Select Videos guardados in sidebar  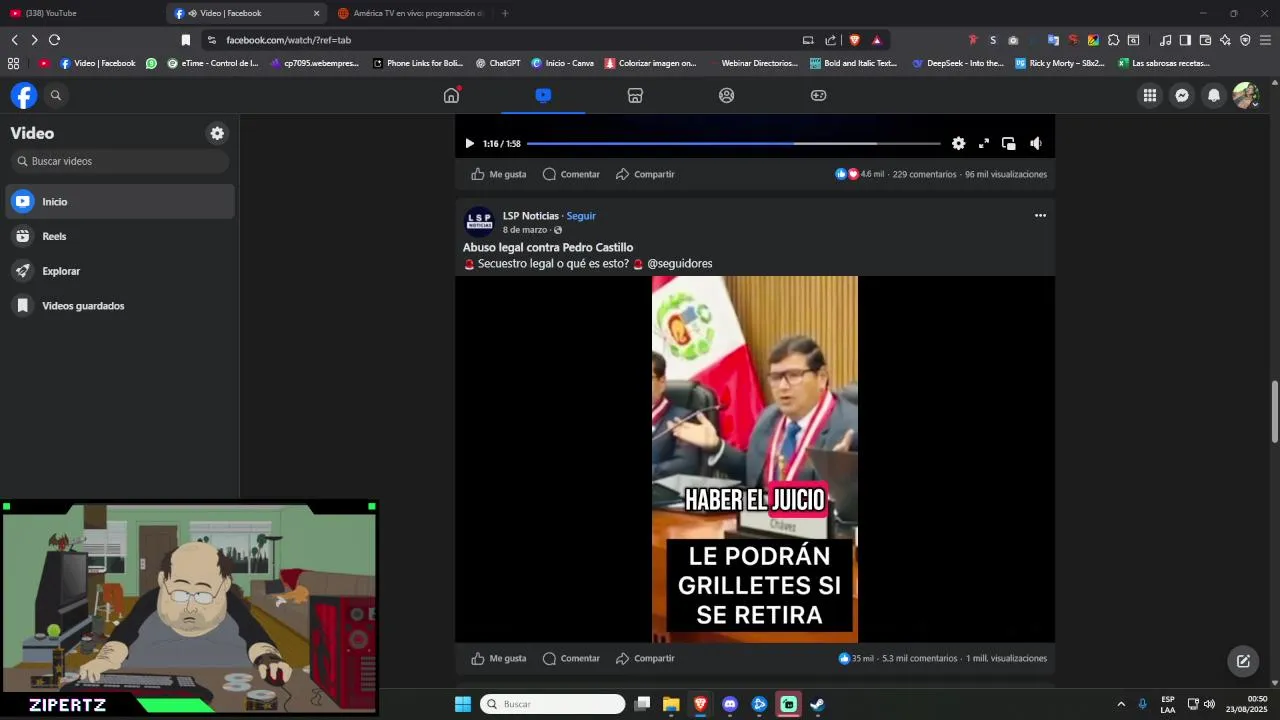[120, 306]
